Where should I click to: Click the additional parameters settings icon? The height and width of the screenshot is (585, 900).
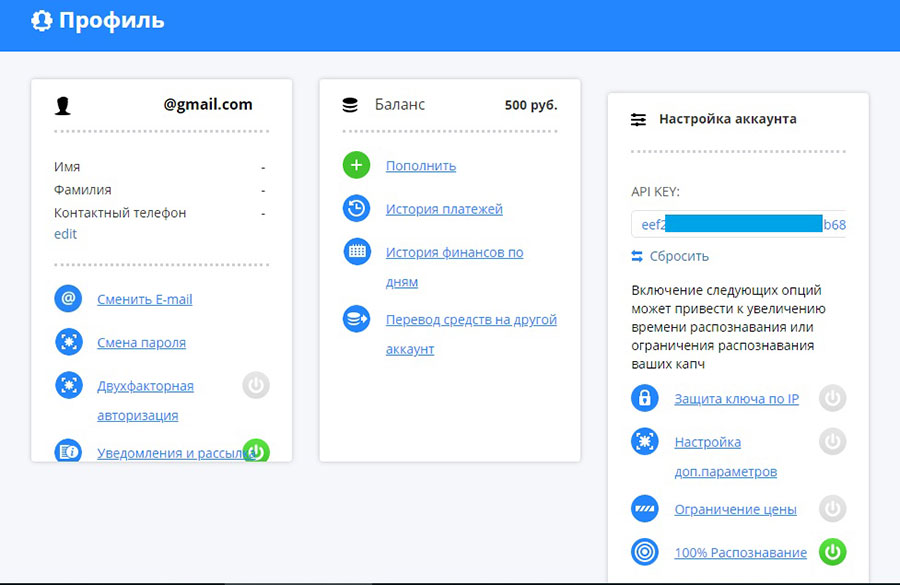pyautogui.click(x=645, y=441)
